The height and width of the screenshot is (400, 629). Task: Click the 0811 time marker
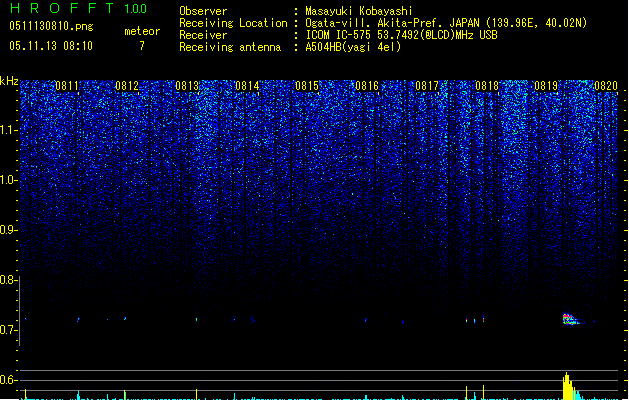[67, 86]
